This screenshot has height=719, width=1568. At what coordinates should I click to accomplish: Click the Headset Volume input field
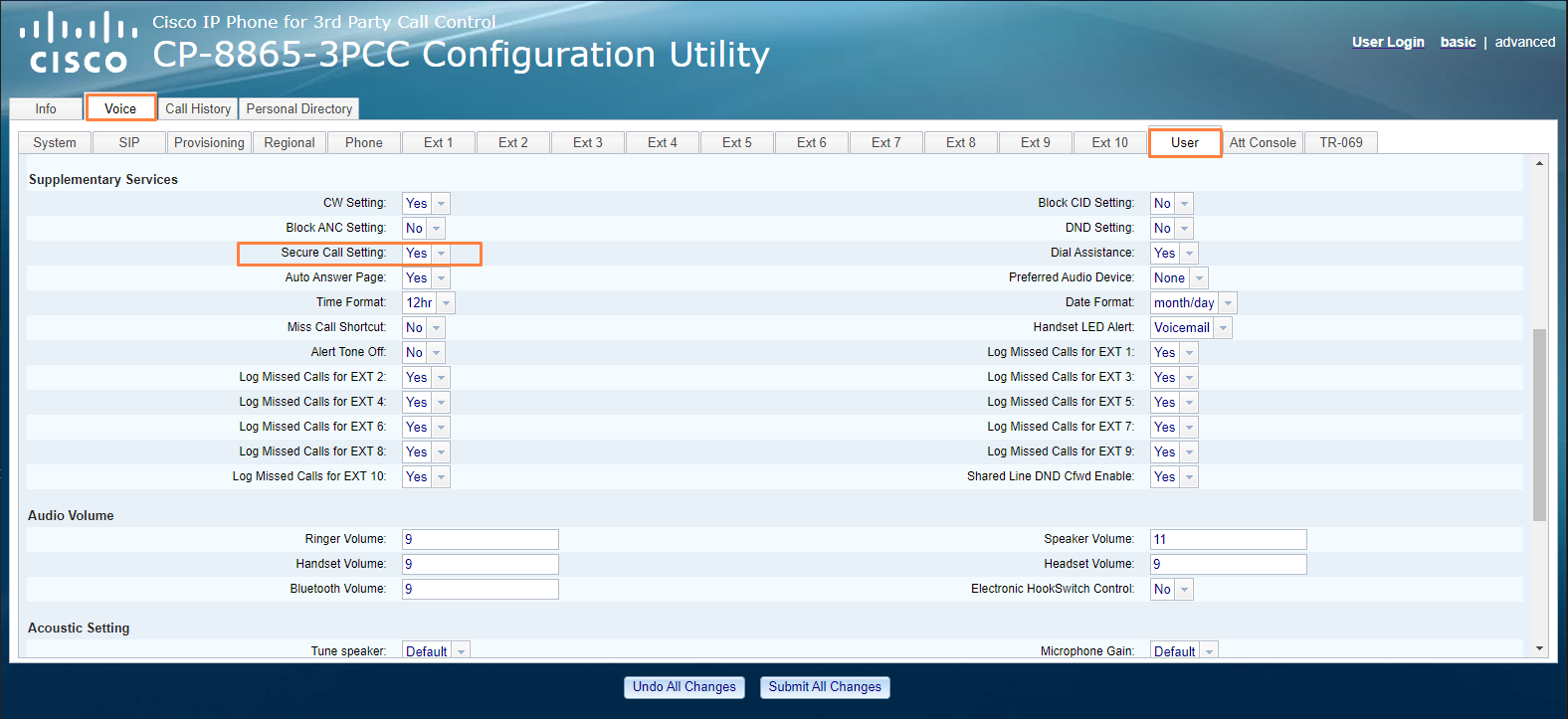point(1229,564)
